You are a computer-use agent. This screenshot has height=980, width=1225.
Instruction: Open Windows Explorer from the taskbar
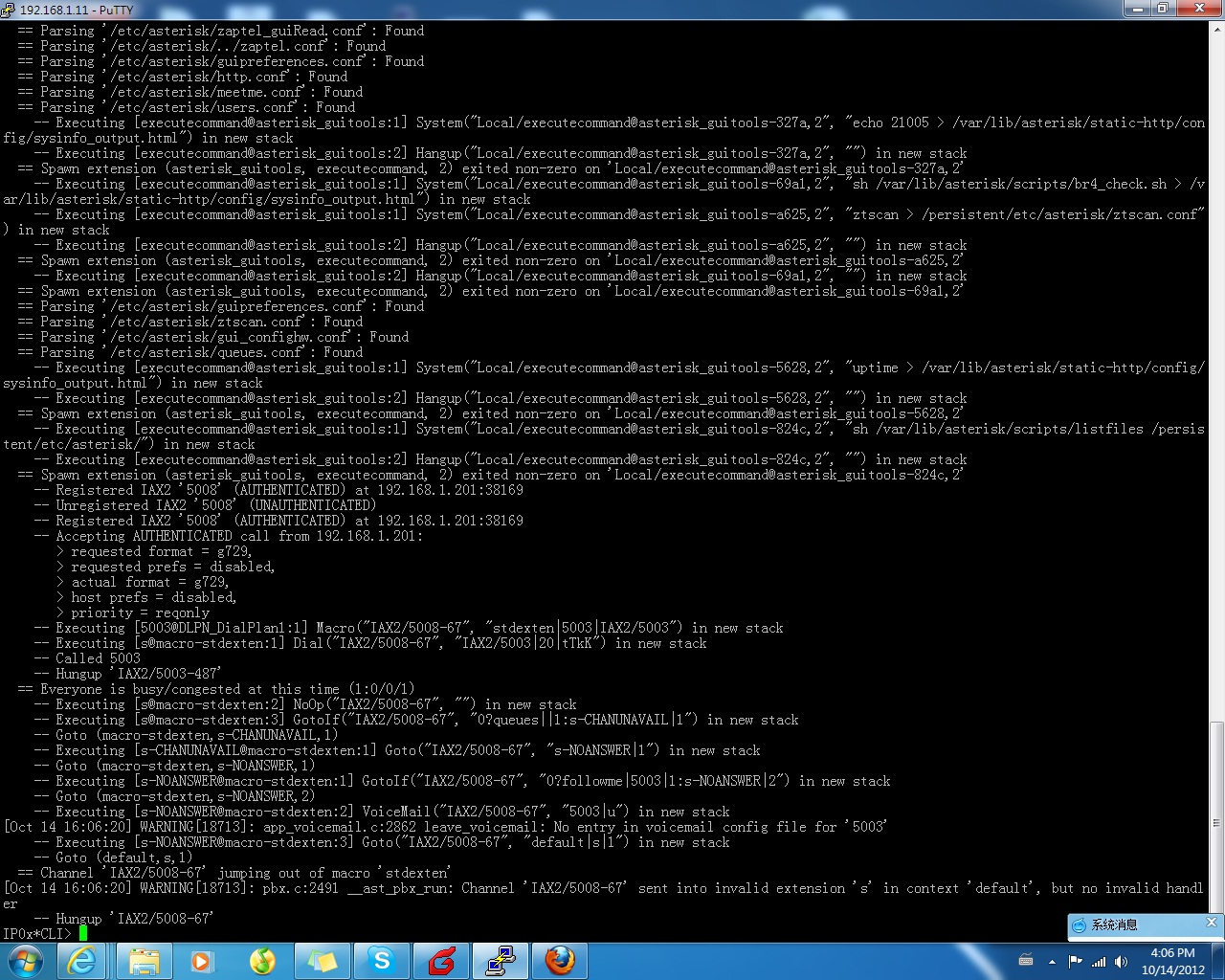click(145, 961)
